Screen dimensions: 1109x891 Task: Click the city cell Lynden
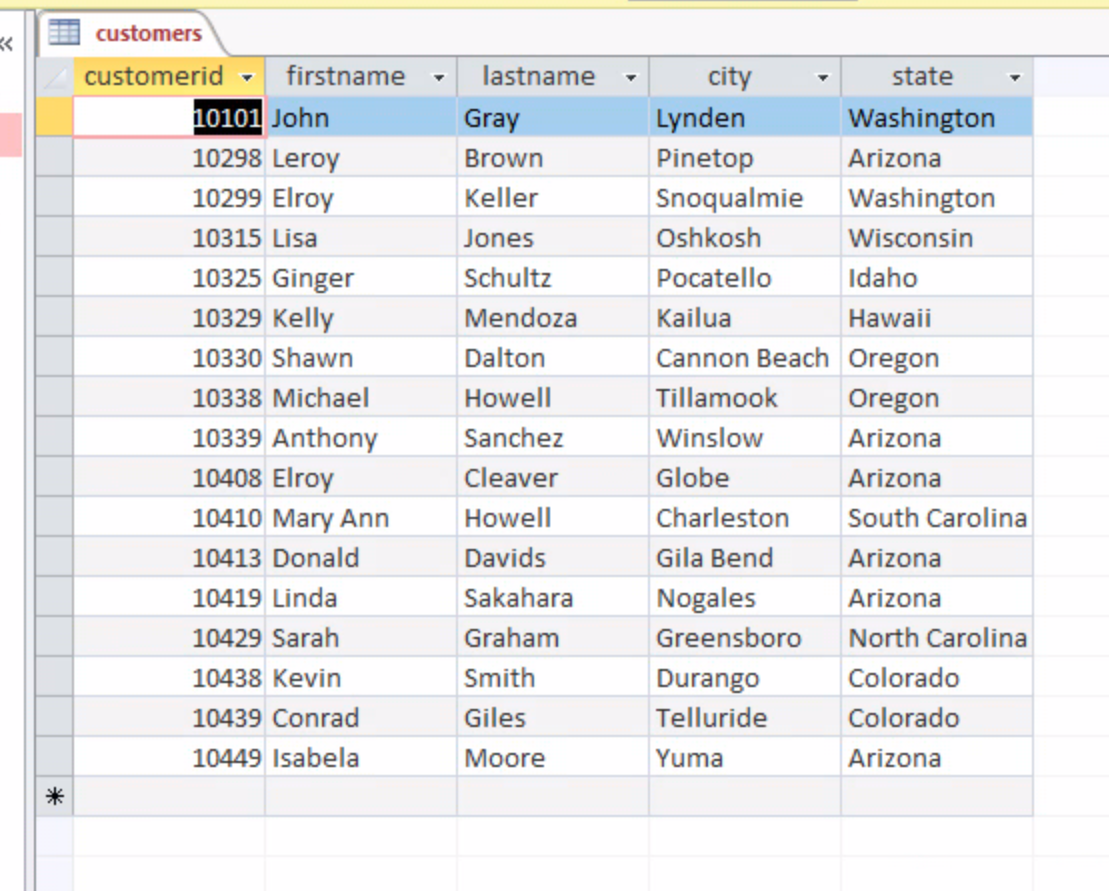coord(745,117)
